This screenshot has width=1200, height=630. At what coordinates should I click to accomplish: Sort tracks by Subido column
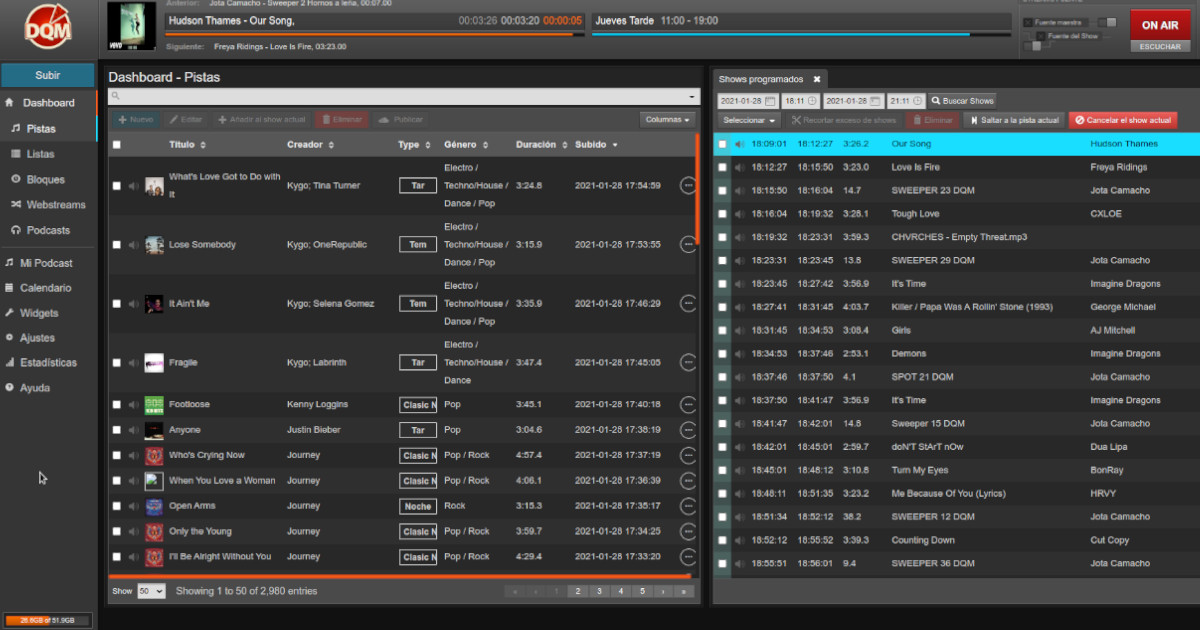[596, 145]
